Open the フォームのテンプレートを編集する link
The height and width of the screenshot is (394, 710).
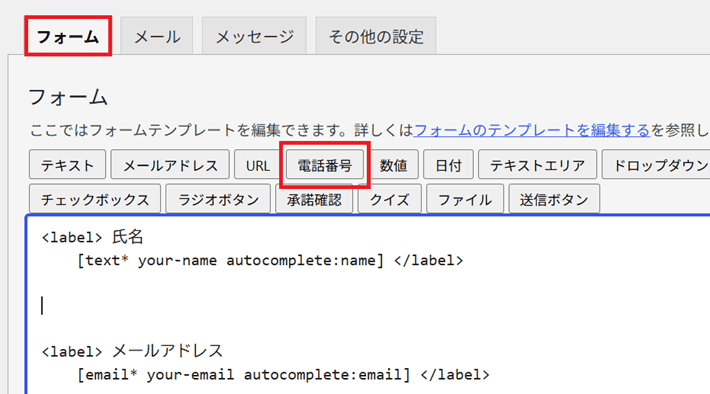532,130
